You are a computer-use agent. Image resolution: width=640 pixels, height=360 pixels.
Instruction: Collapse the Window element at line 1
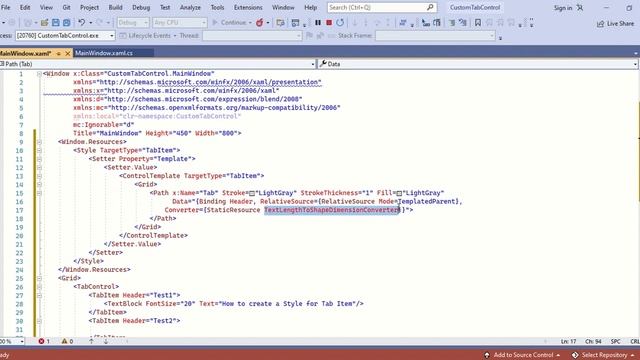click(x=39, y=74)
